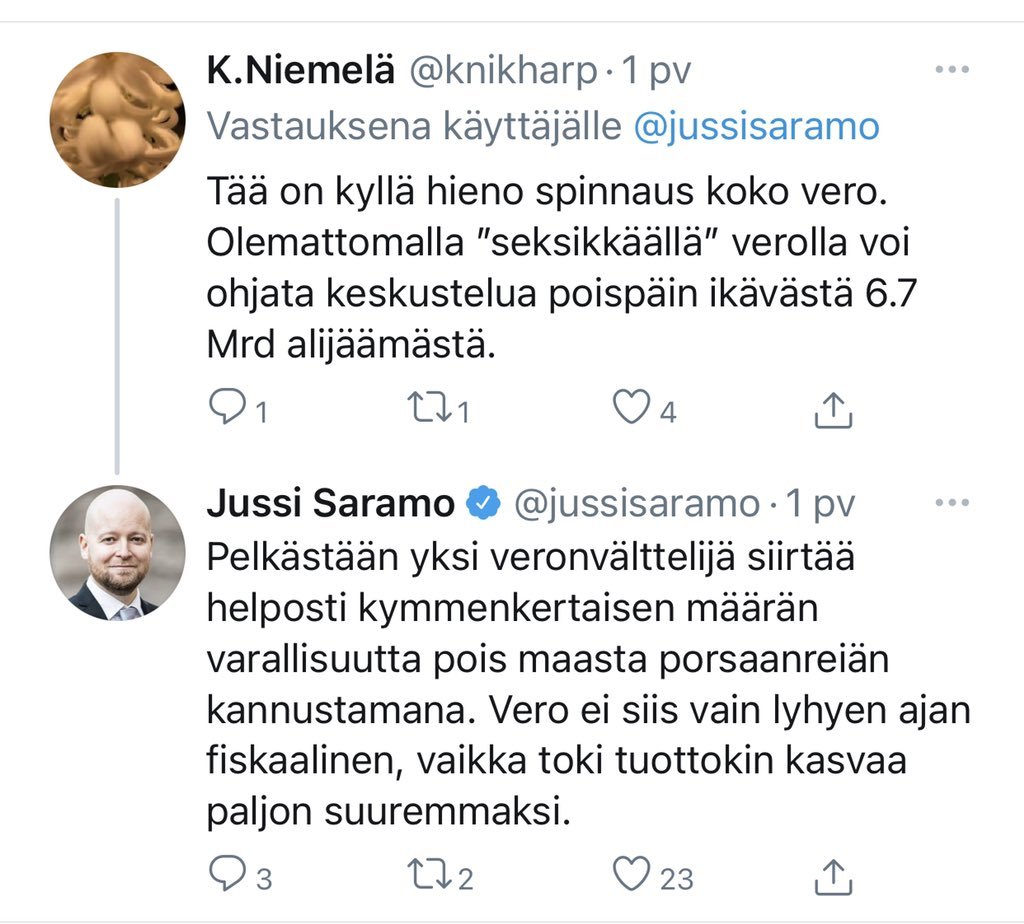Open K.Niemelä's profile picture
The height and width of the screenshot is (924, 1024).
coord(117,120)
